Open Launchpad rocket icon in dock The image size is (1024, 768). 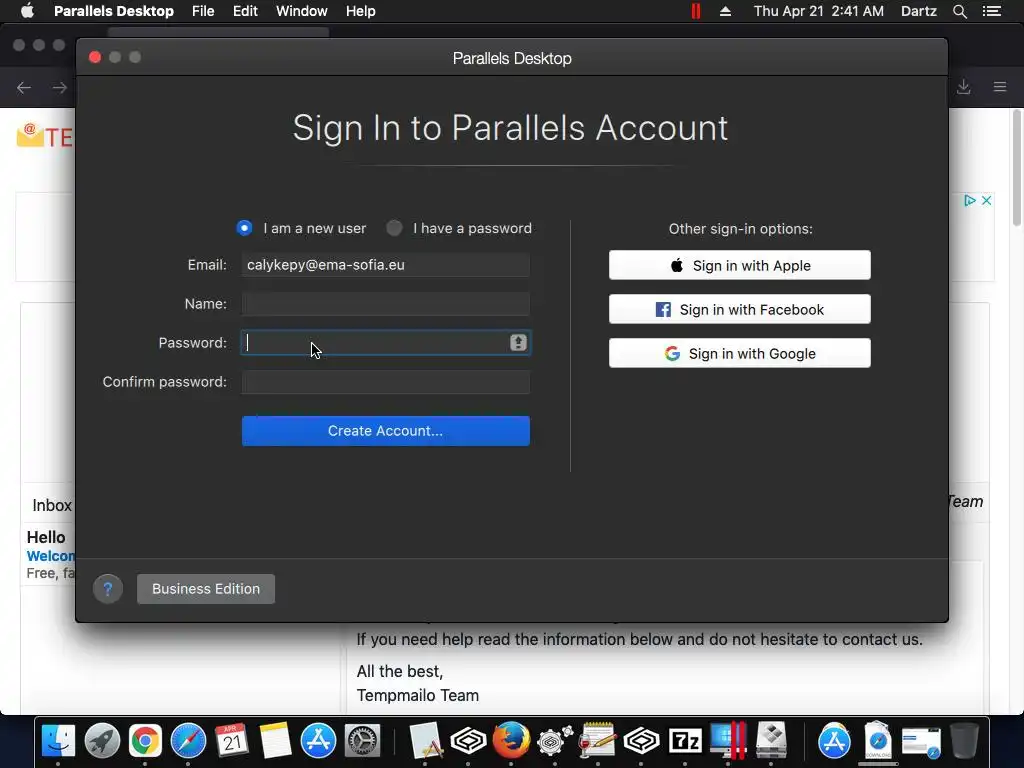102,741
